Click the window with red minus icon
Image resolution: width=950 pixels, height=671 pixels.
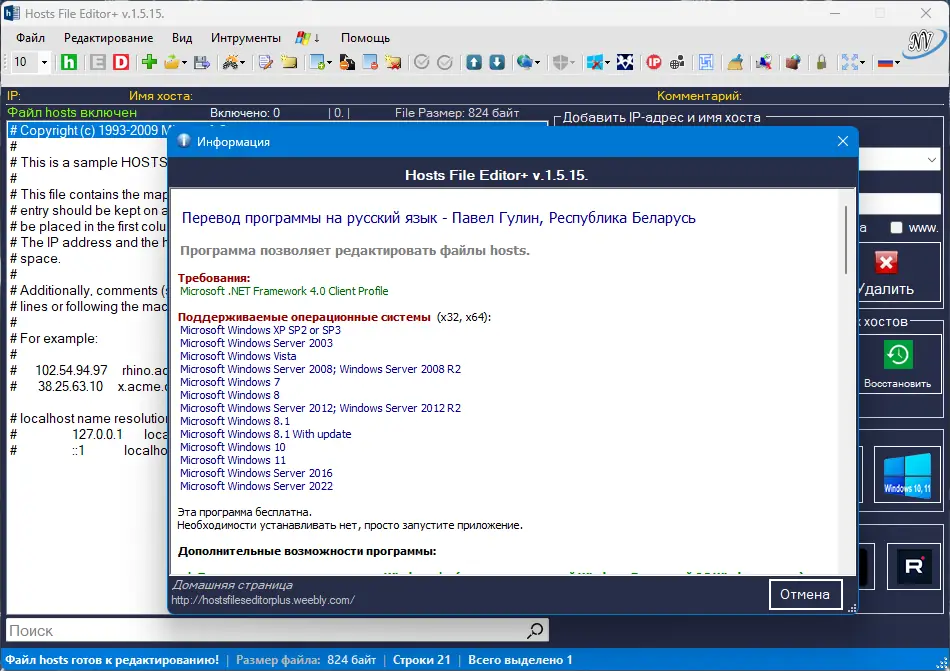coord(370,62)
